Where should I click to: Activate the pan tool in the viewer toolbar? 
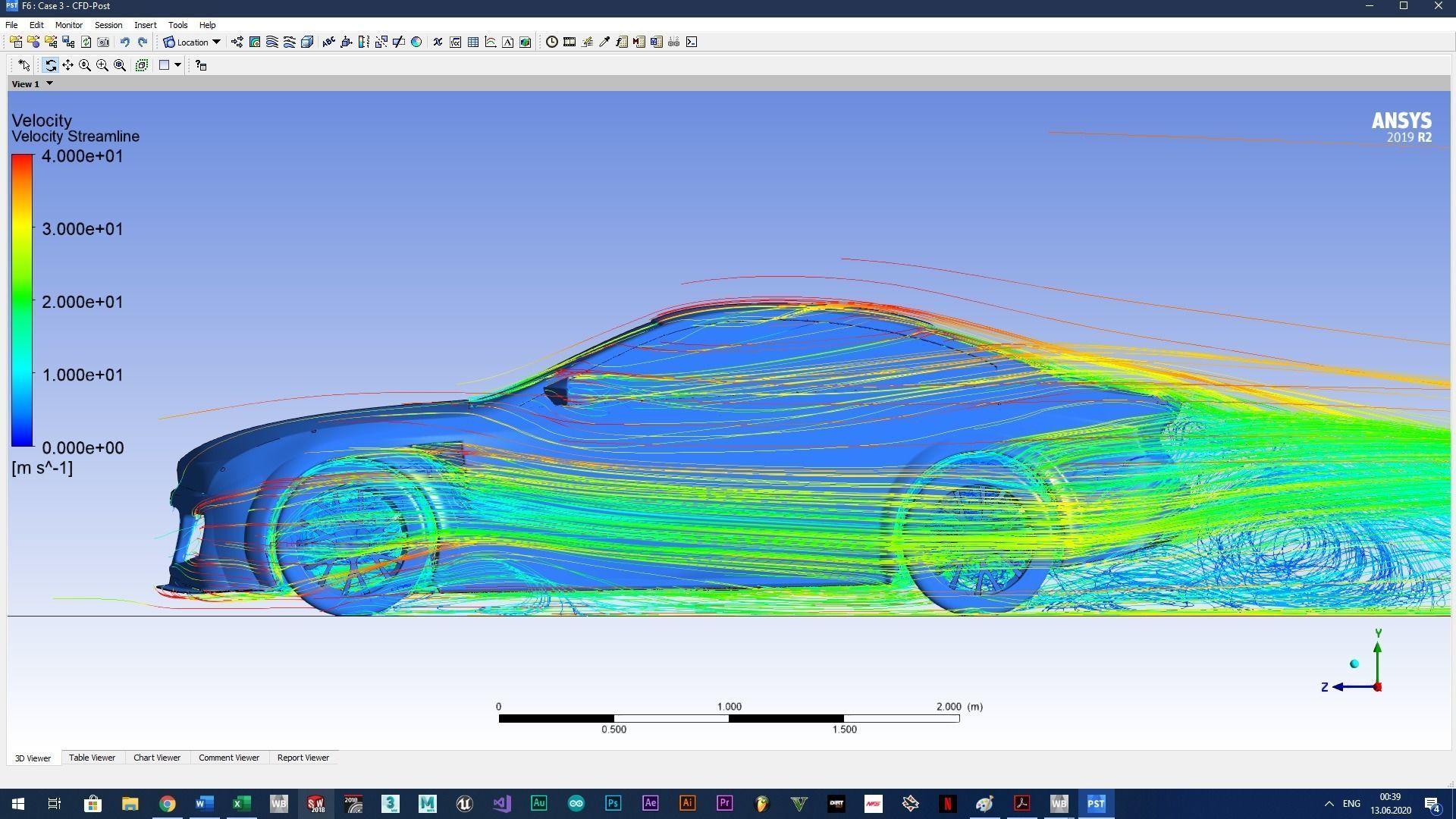tap(67, 65)
